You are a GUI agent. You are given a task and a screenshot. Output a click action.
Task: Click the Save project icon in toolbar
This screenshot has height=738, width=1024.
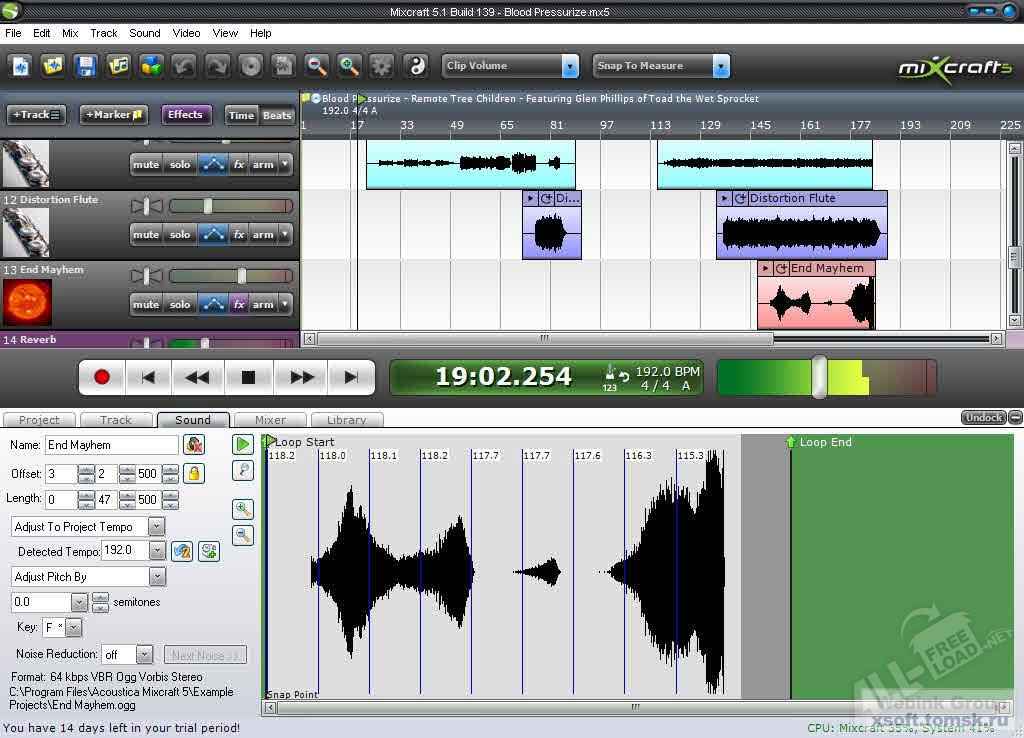[x=86, y=66]
